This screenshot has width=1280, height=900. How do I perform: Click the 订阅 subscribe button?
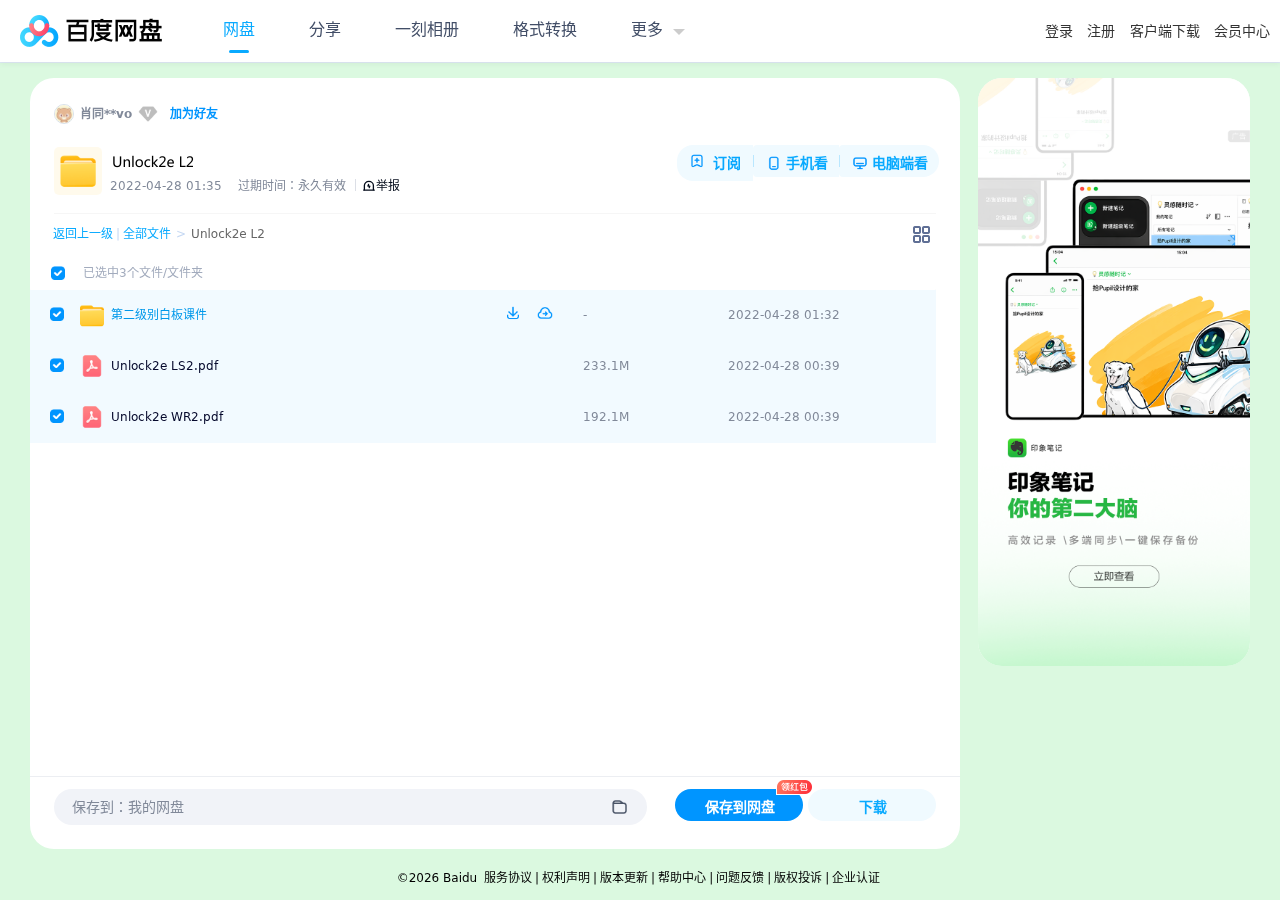pos(716,163)
